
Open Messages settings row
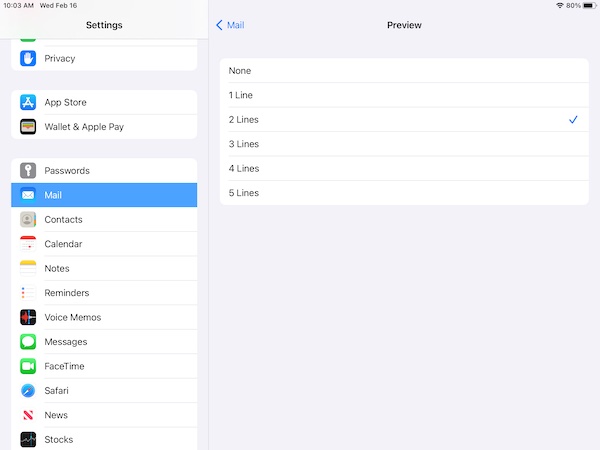point(104,342)
